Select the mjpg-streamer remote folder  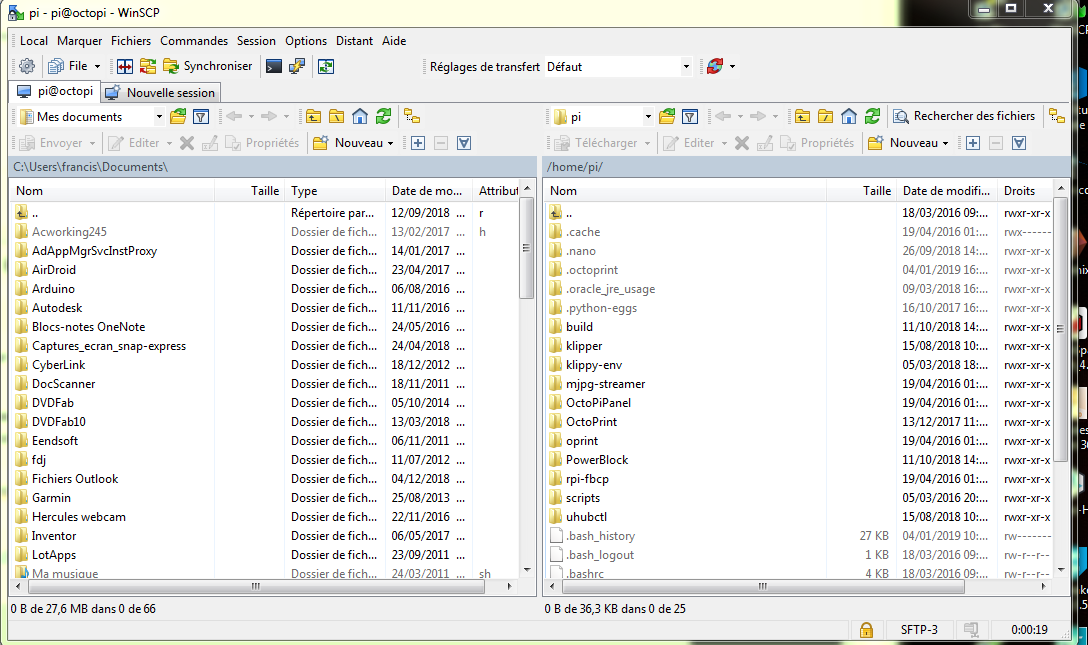point(605,384)
